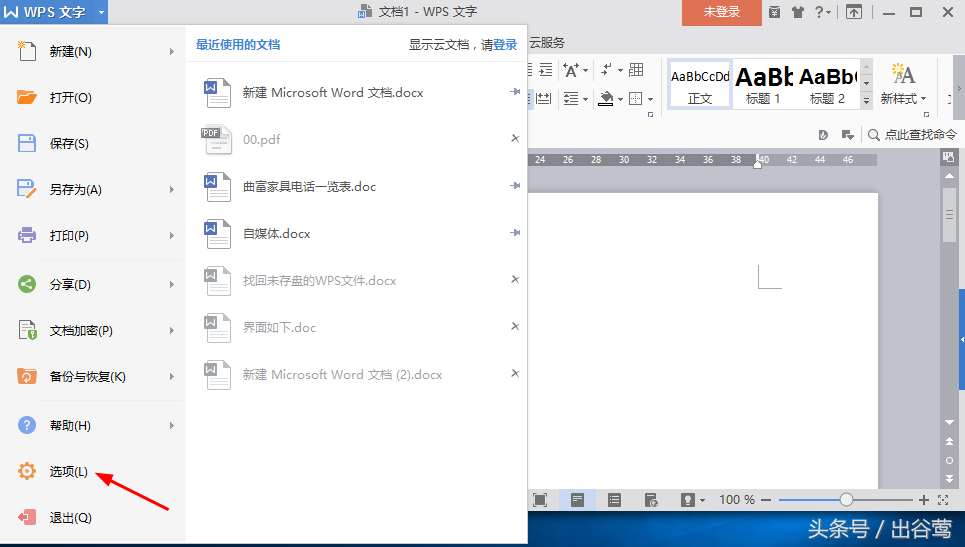Open recent file 新建 Microsoft Word 文档.docx
The image size is (965, 547).
[333, 92]
